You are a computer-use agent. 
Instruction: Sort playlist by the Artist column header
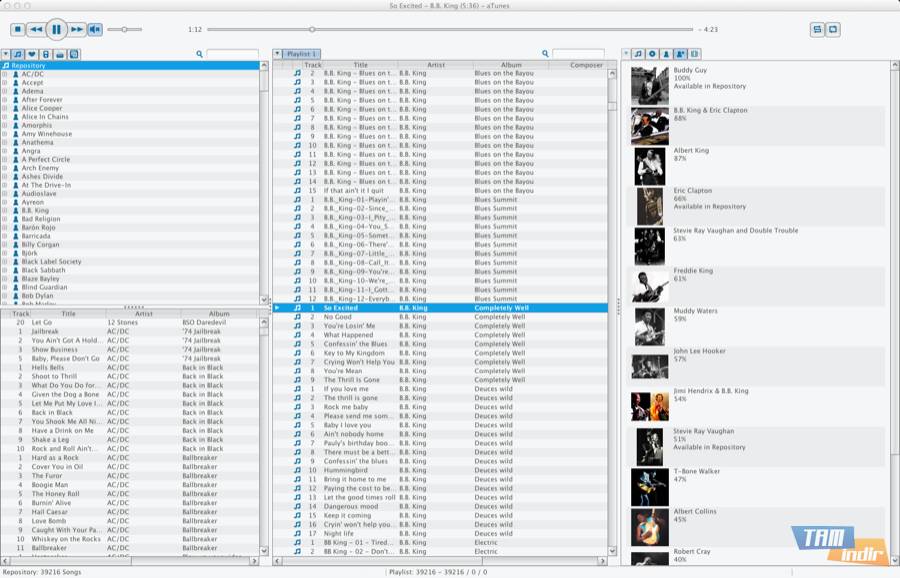435,65
